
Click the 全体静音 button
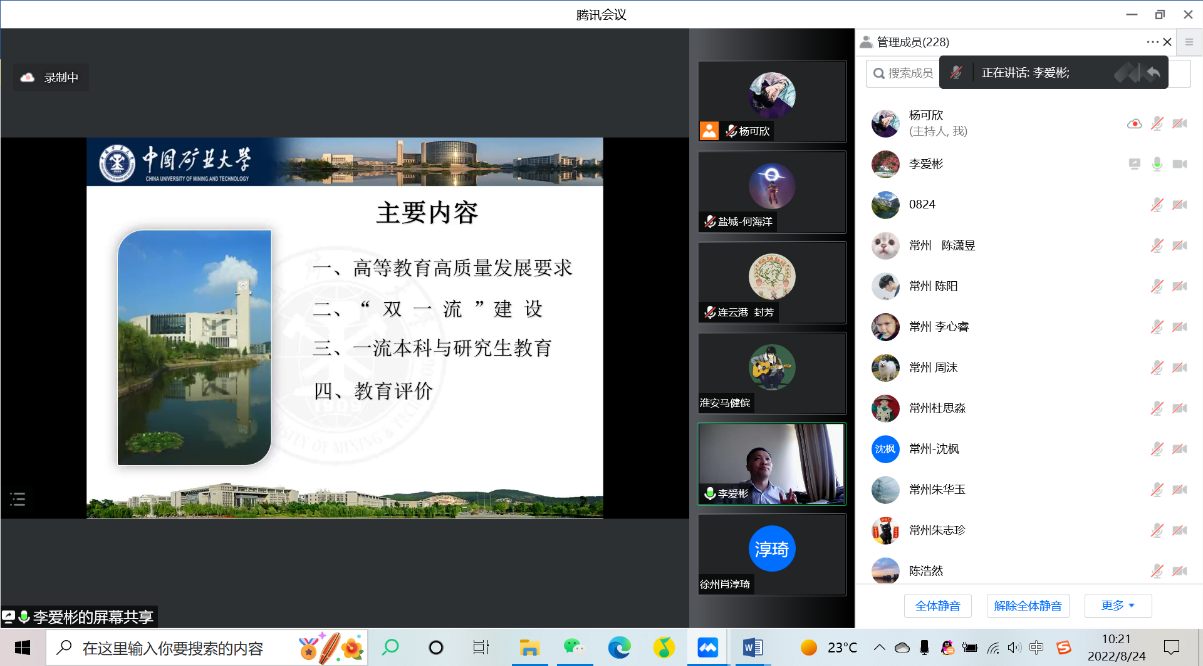(937, 606)
